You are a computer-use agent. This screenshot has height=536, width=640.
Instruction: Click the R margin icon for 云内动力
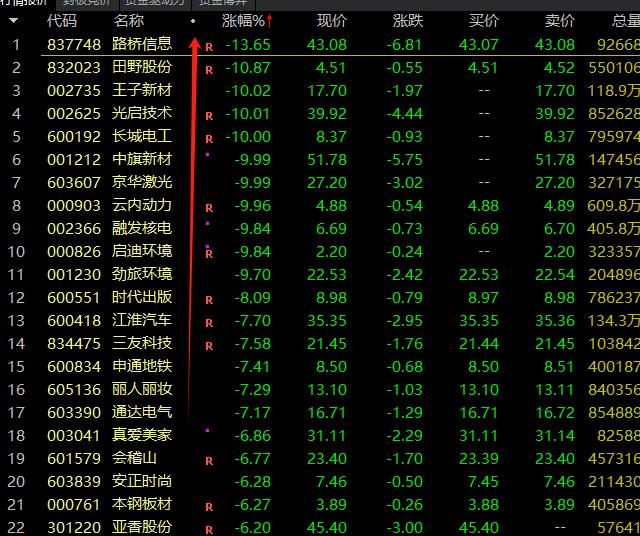[x=209, y=208]
